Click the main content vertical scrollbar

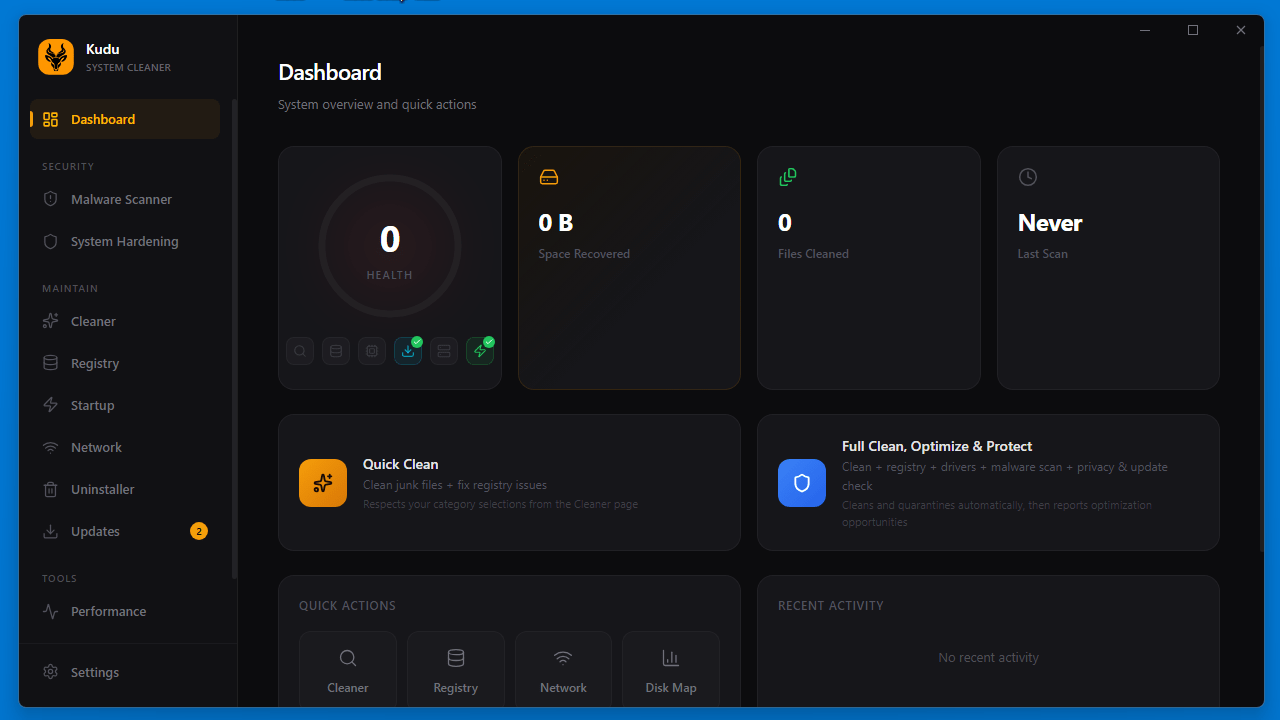coord(1261,300)
